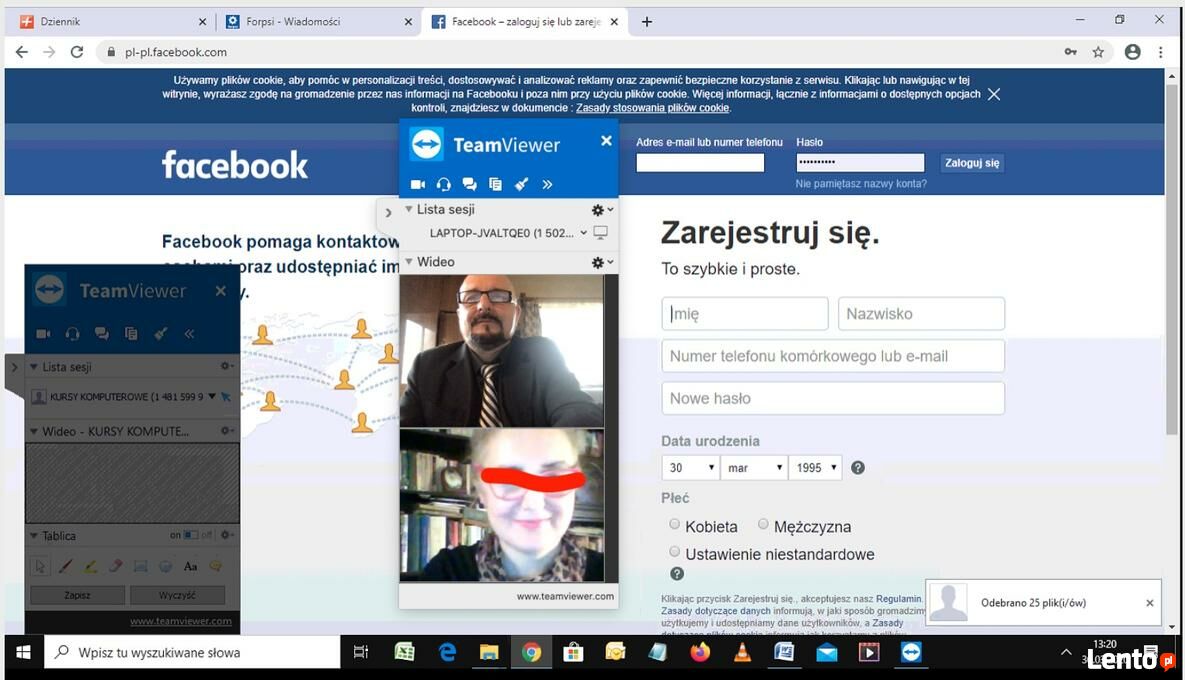Select the Kobieta radio button
Image resolution: width=1185 pixels, height=680 pixels.
pyautogui.click(x=674, y=524)
